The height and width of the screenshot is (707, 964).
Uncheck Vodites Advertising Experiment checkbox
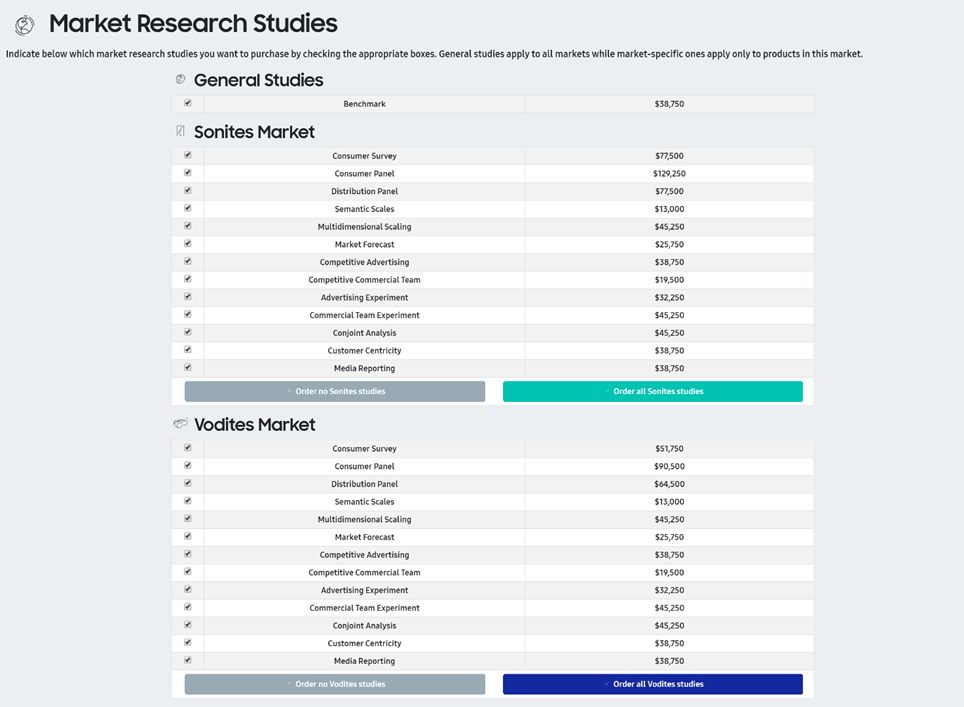[x=188, y=590]
